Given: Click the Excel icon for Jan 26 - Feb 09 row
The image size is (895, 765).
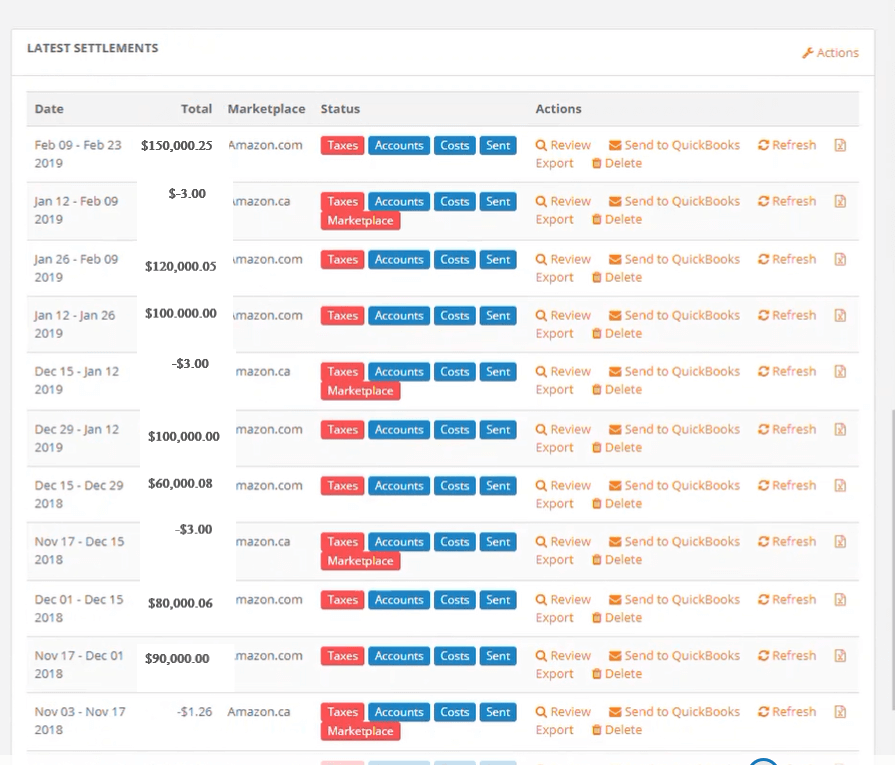Looking at the screenshot, I should pos(840,259).
